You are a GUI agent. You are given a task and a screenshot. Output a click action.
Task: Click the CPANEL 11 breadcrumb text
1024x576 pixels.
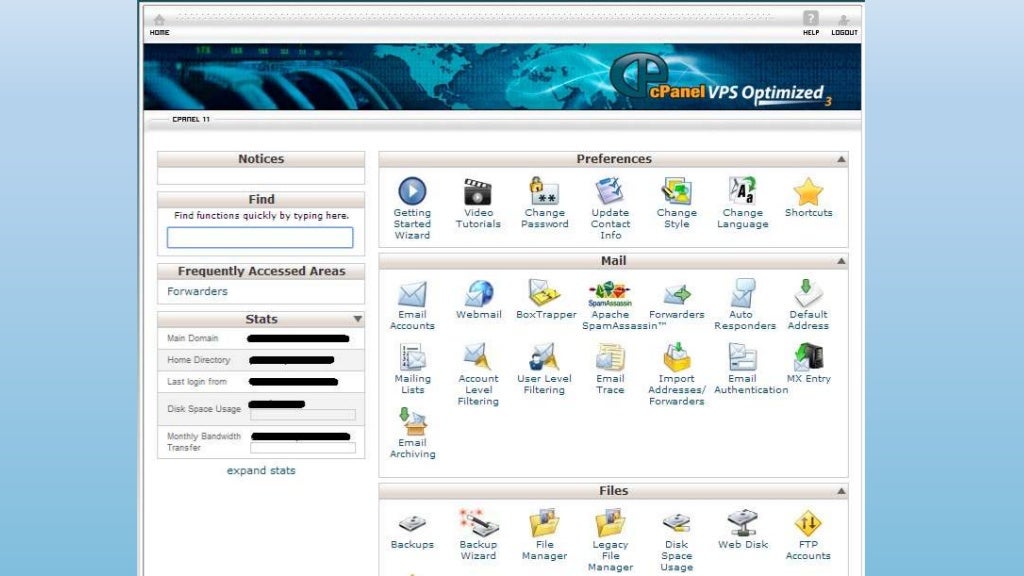pos(191,120)
